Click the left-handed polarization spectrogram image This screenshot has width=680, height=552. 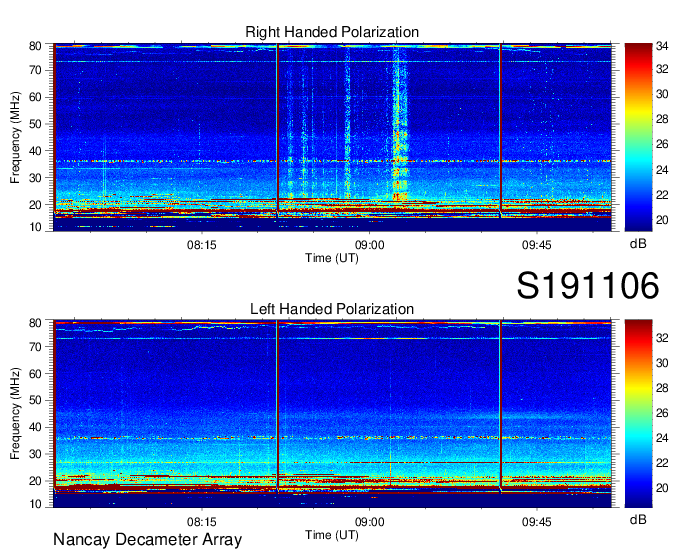[332, 414]
